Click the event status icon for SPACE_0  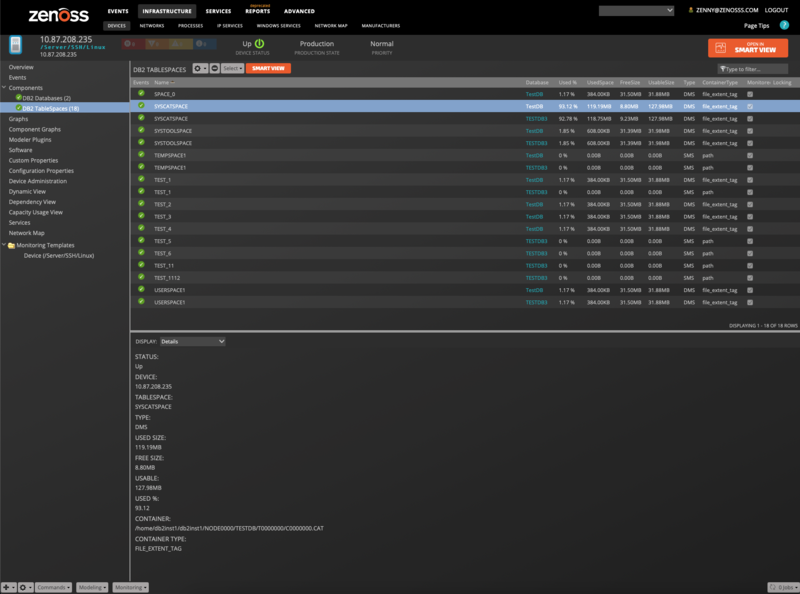tap(141, 93)
